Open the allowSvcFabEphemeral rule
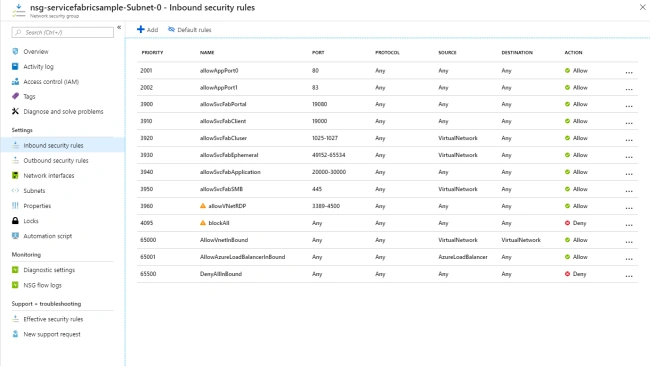The height and width of the screenshot is (366, 650). pyautogui.click(x=229, y=155)
